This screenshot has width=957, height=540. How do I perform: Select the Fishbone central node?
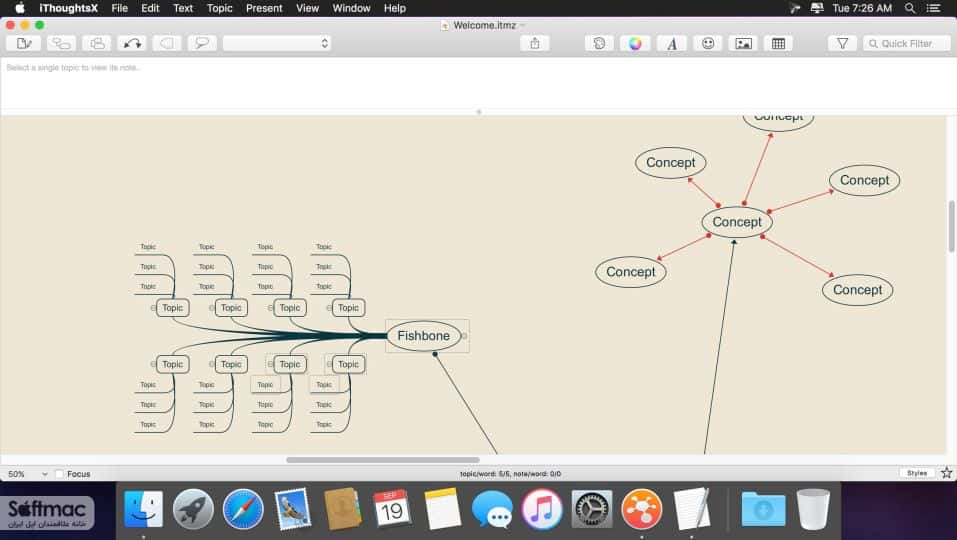(424, 336)
